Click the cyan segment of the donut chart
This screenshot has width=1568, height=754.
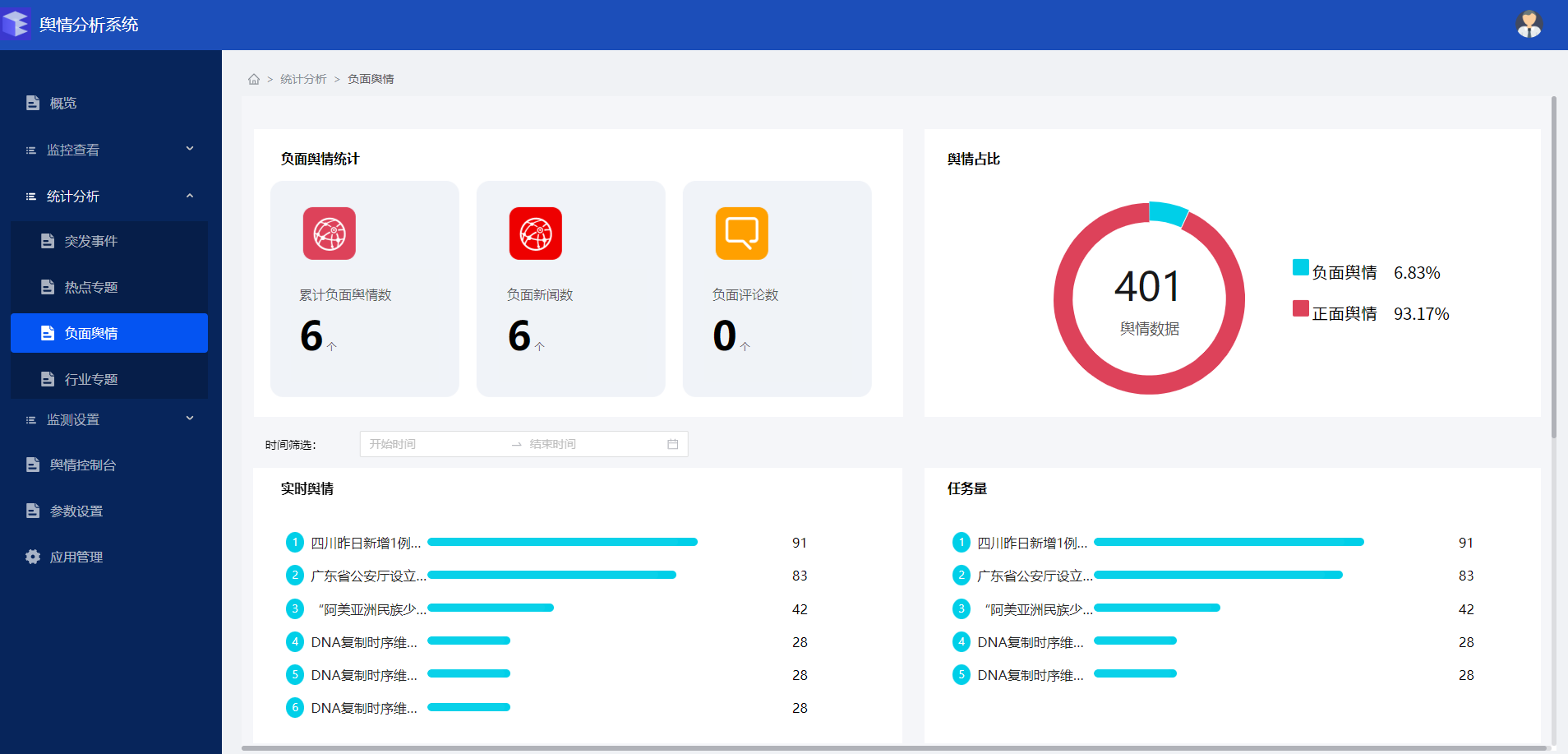(x=1168, y=212)
